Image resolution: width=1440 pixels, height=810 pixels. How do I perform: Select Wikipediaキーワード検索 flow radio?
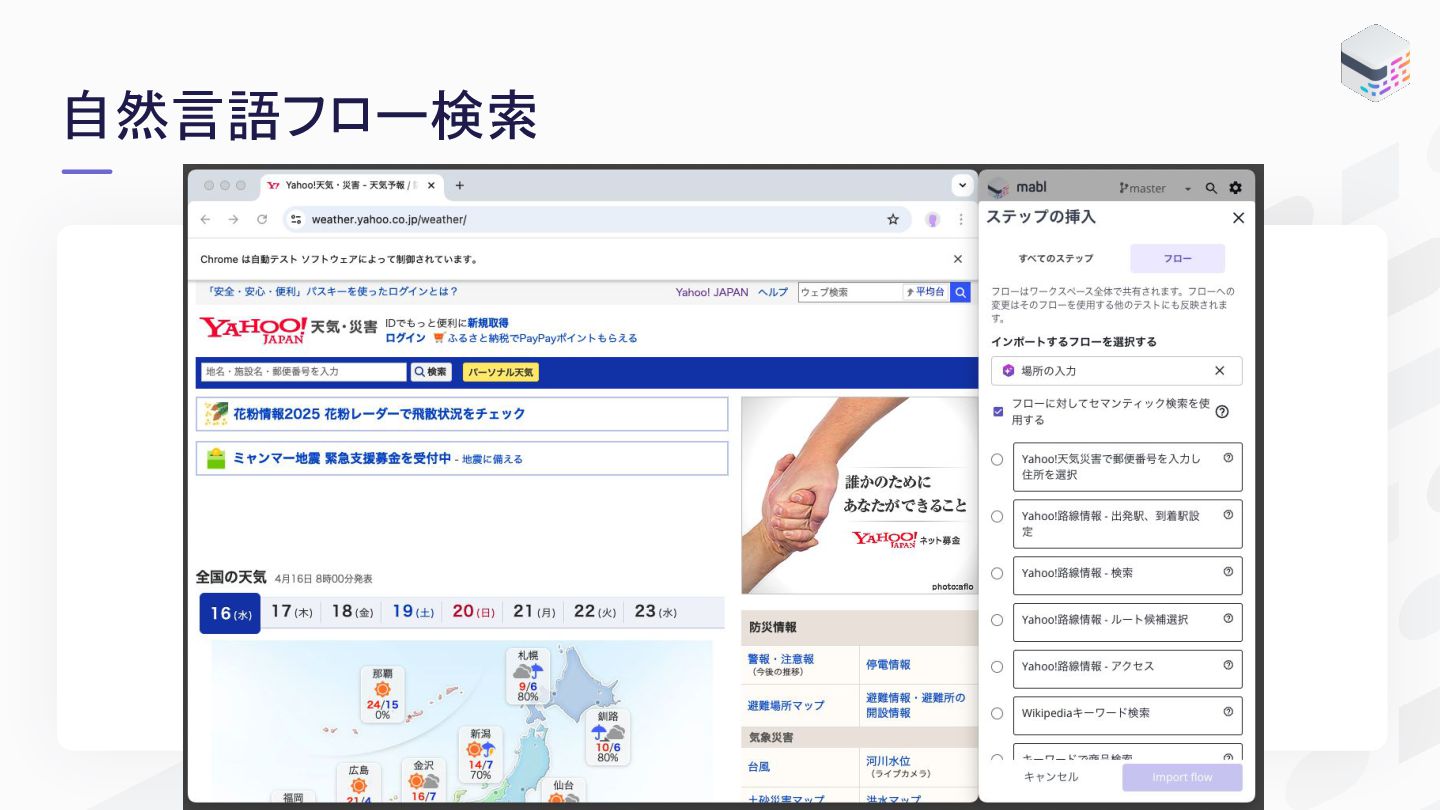pyautogui.click(x=997, y=714)
